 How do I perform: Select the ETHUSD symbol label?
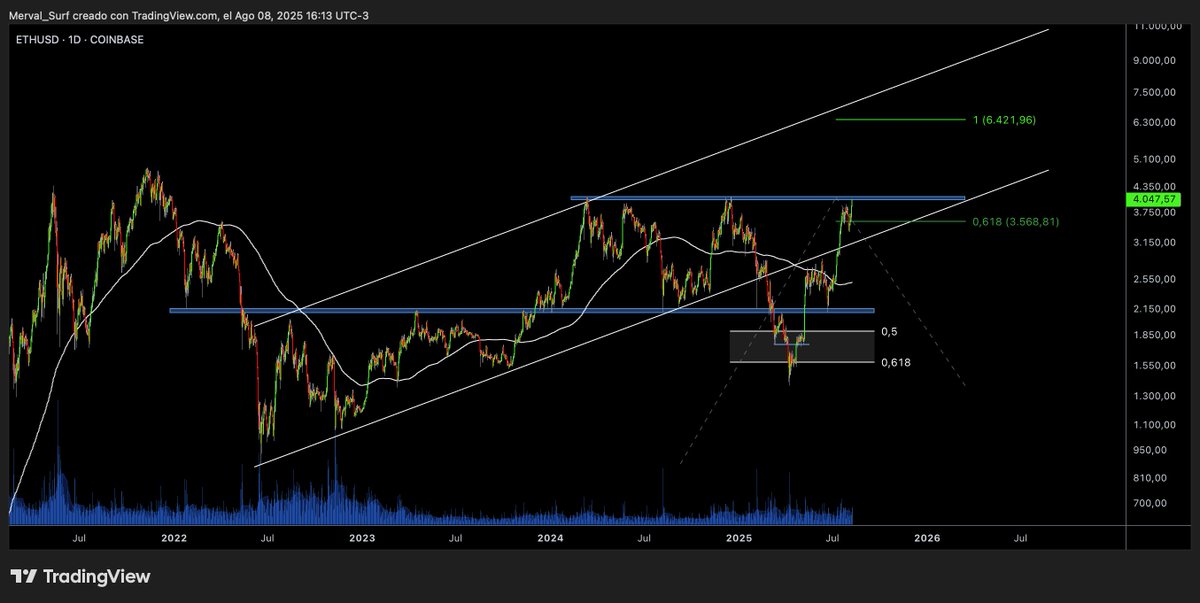click(x=35, y=39)
